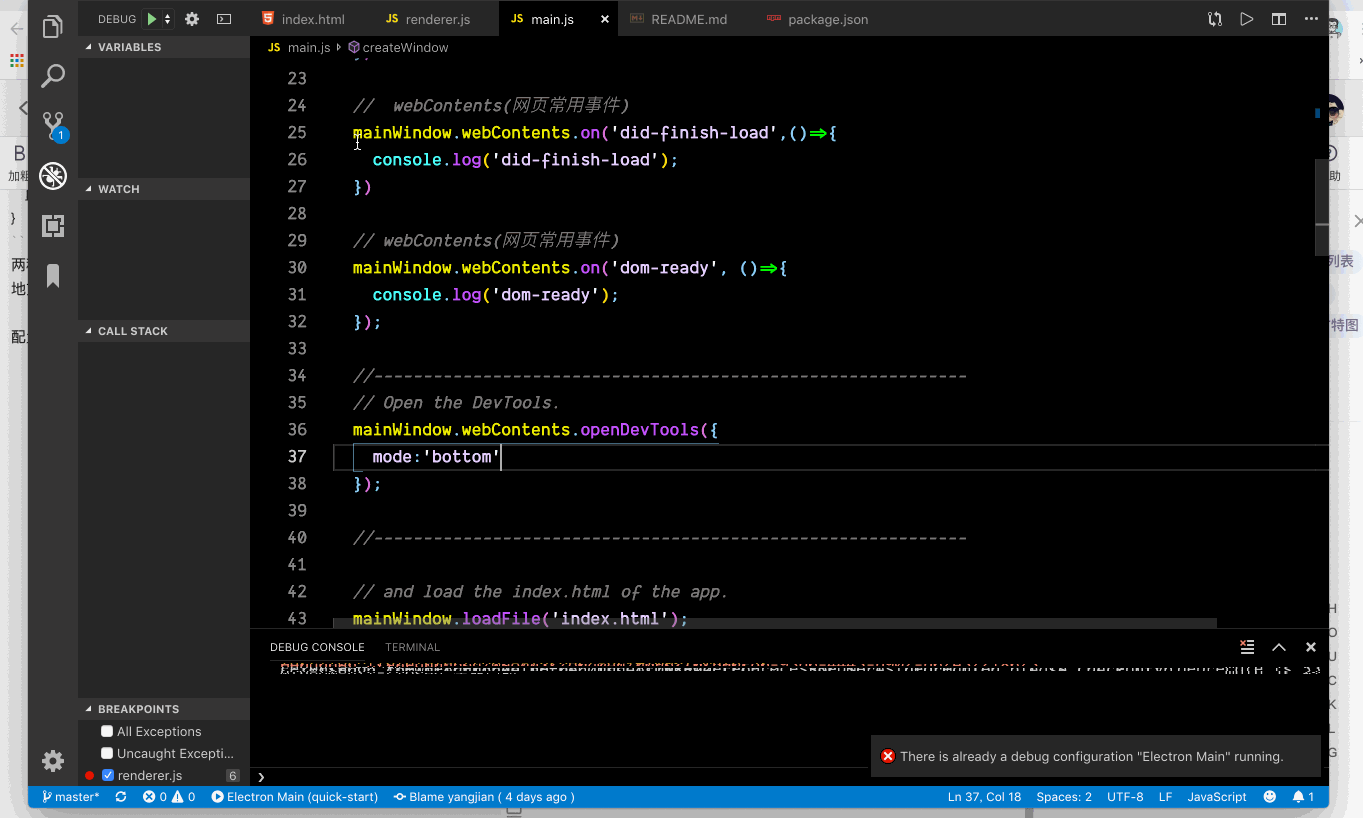1363x818 pixels.
Task: Click the createWindow breadcrumb symbol
Action: coord(398,47)
